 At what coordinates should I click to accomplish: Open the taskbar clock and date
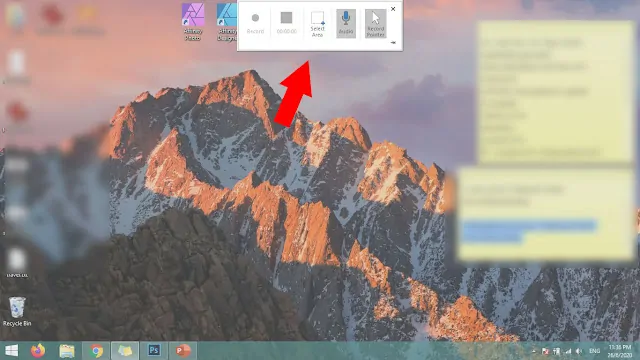[x=620, y=351]
